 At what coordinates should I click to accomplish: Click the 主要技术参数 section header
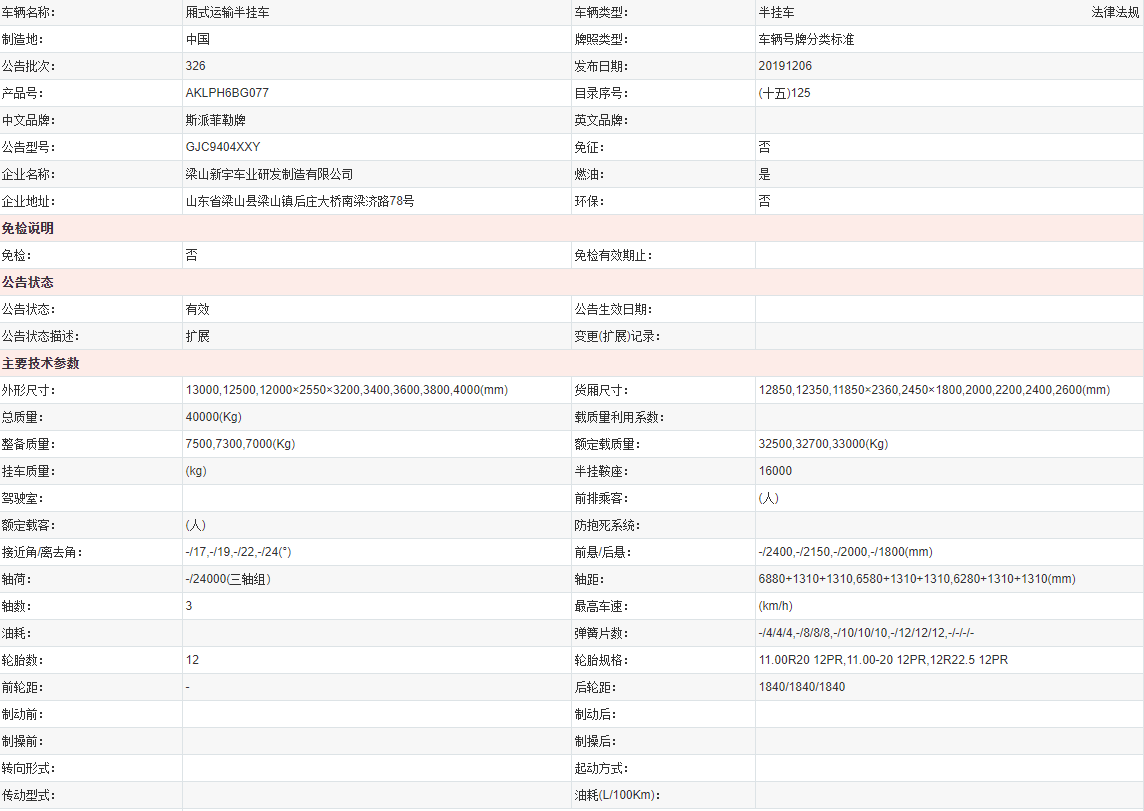point(41,363)
